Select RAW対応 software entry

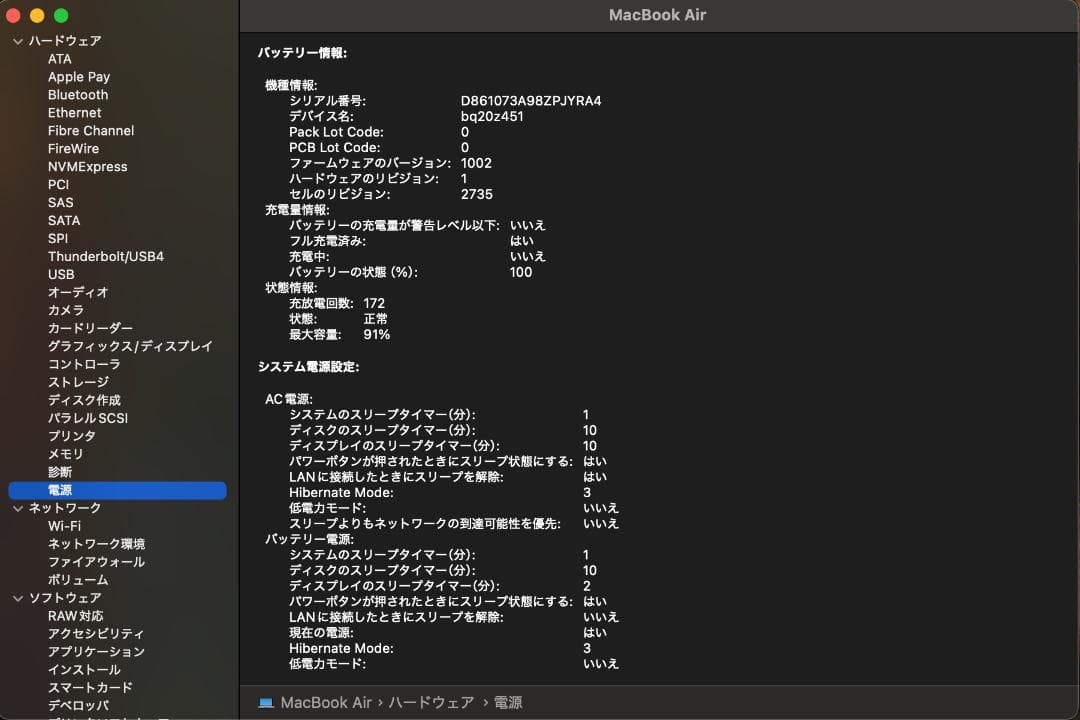(x=75, y=616)
